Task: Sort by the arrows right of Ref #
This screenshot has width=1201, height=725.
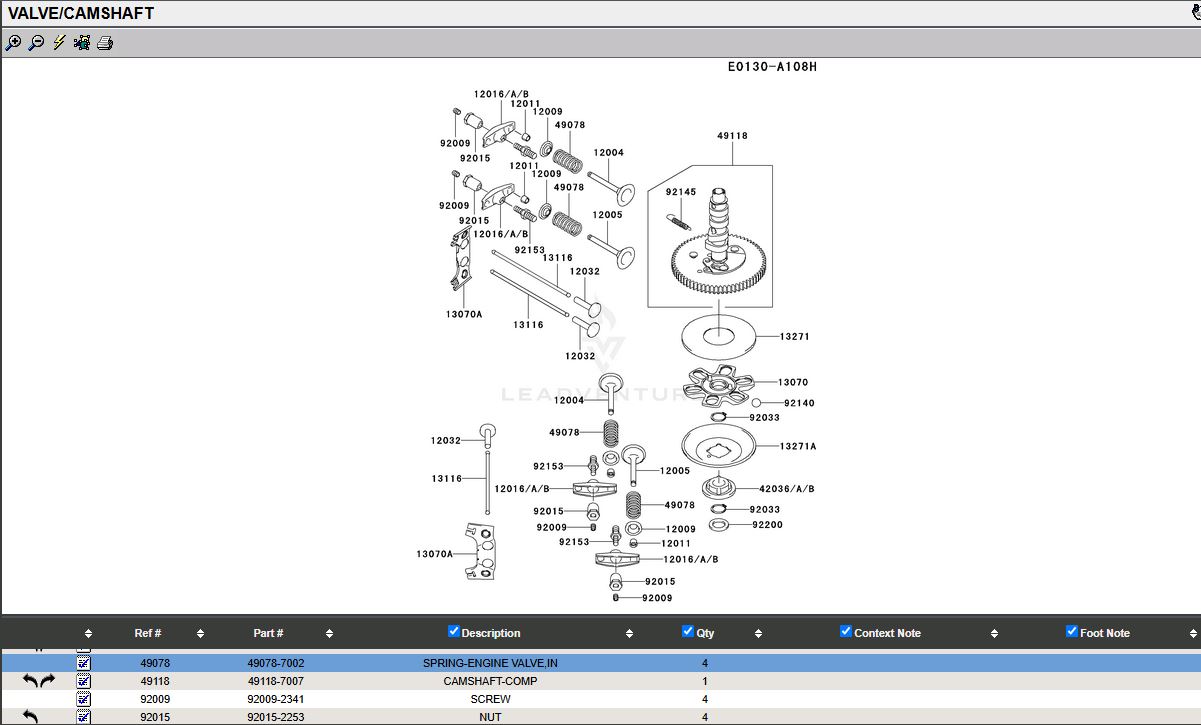Action: pos(200,634)
